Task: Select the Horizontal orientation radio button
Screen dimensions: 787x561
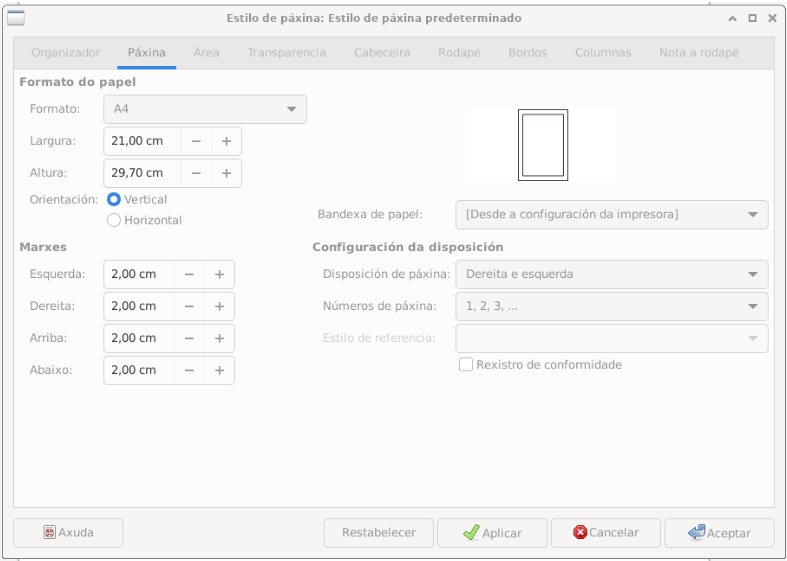Action: [x=114, y=220]
